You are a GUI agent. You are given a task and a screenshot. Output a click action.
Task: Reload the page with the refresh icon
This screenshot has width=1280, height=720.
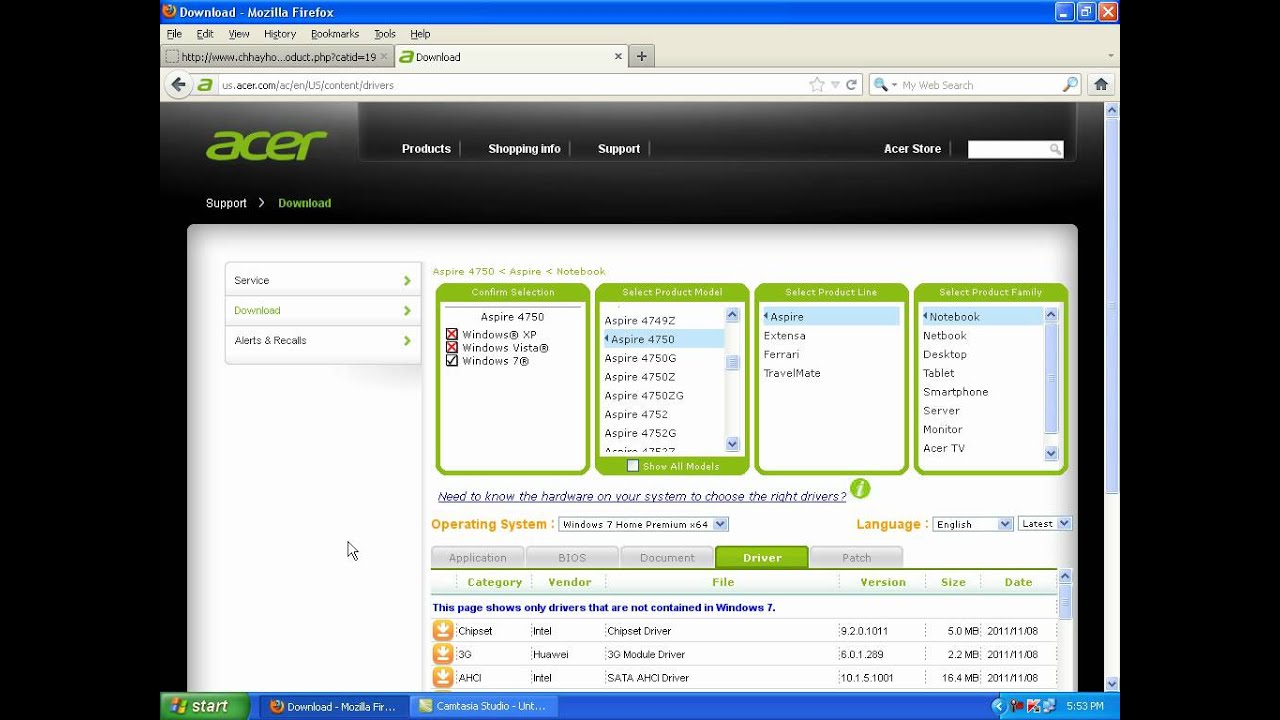(852, 85)
